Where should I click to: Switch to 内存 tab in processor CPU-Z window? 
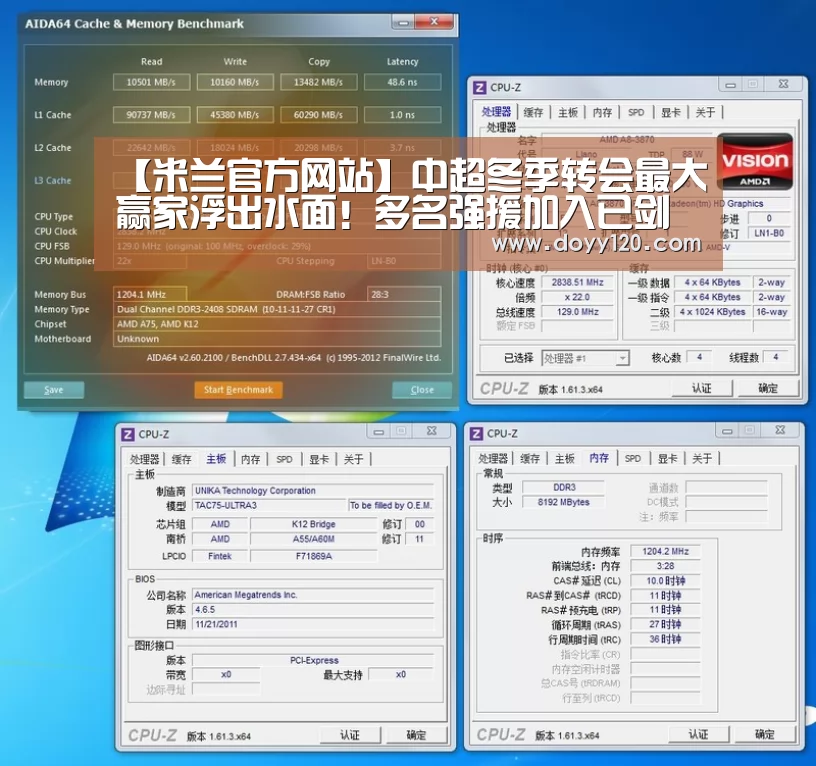(602, 112)
